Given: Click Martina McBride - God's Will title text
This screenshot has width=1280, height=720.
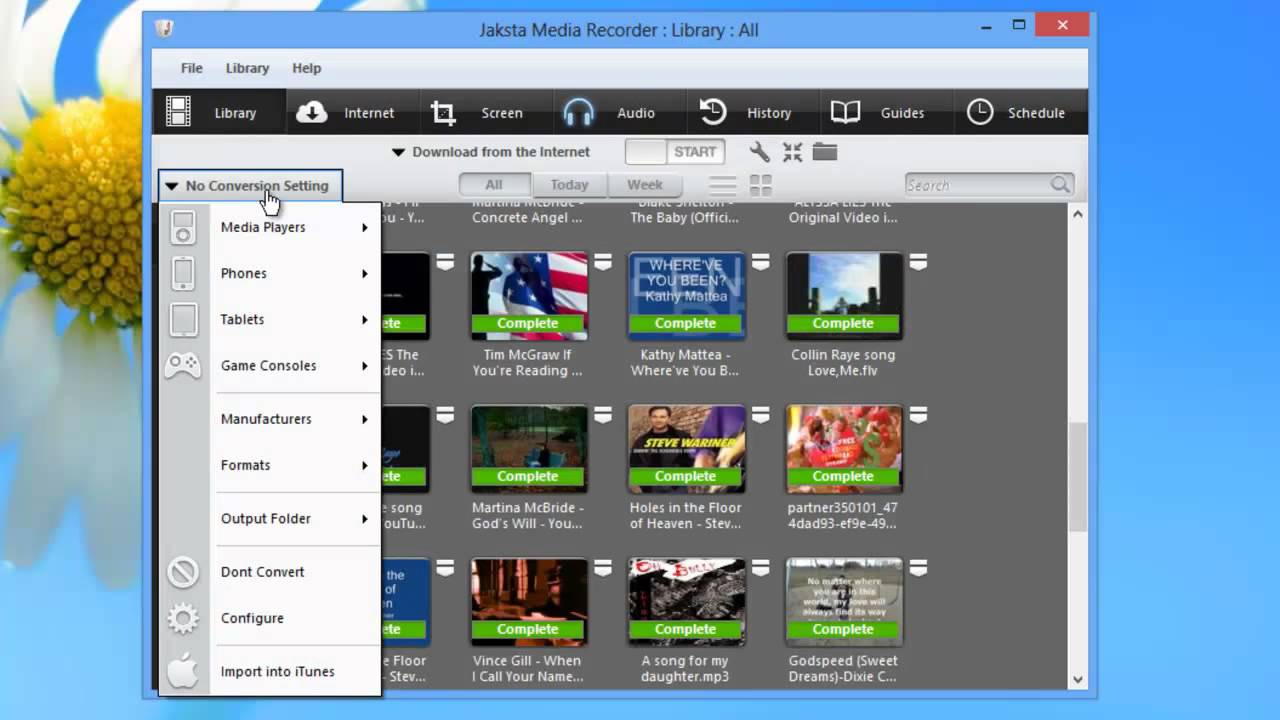Looking at the screenshot, I should tap(527, 516).
